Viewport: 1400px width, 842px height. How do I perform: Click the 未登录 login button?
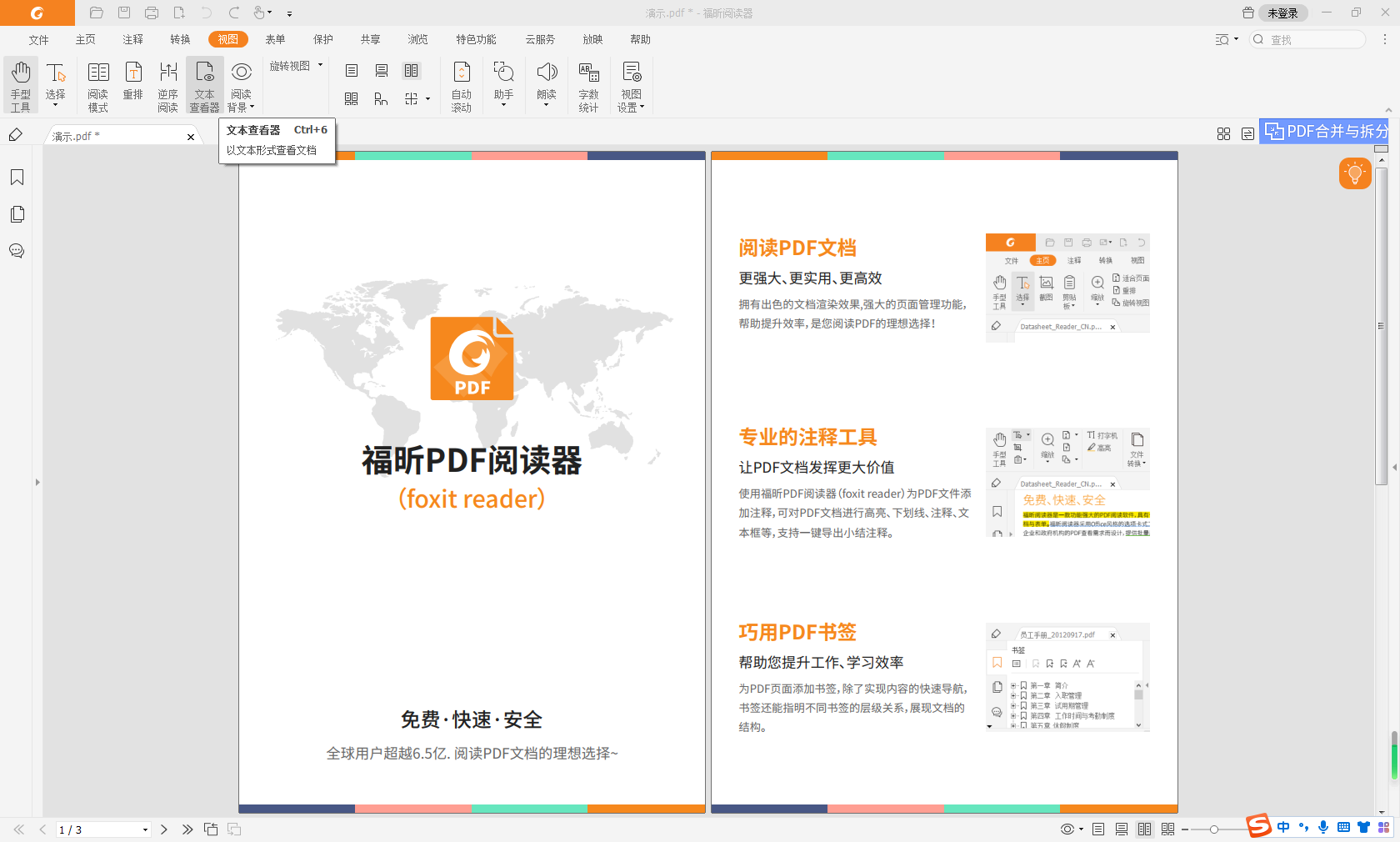[1283, 13]
